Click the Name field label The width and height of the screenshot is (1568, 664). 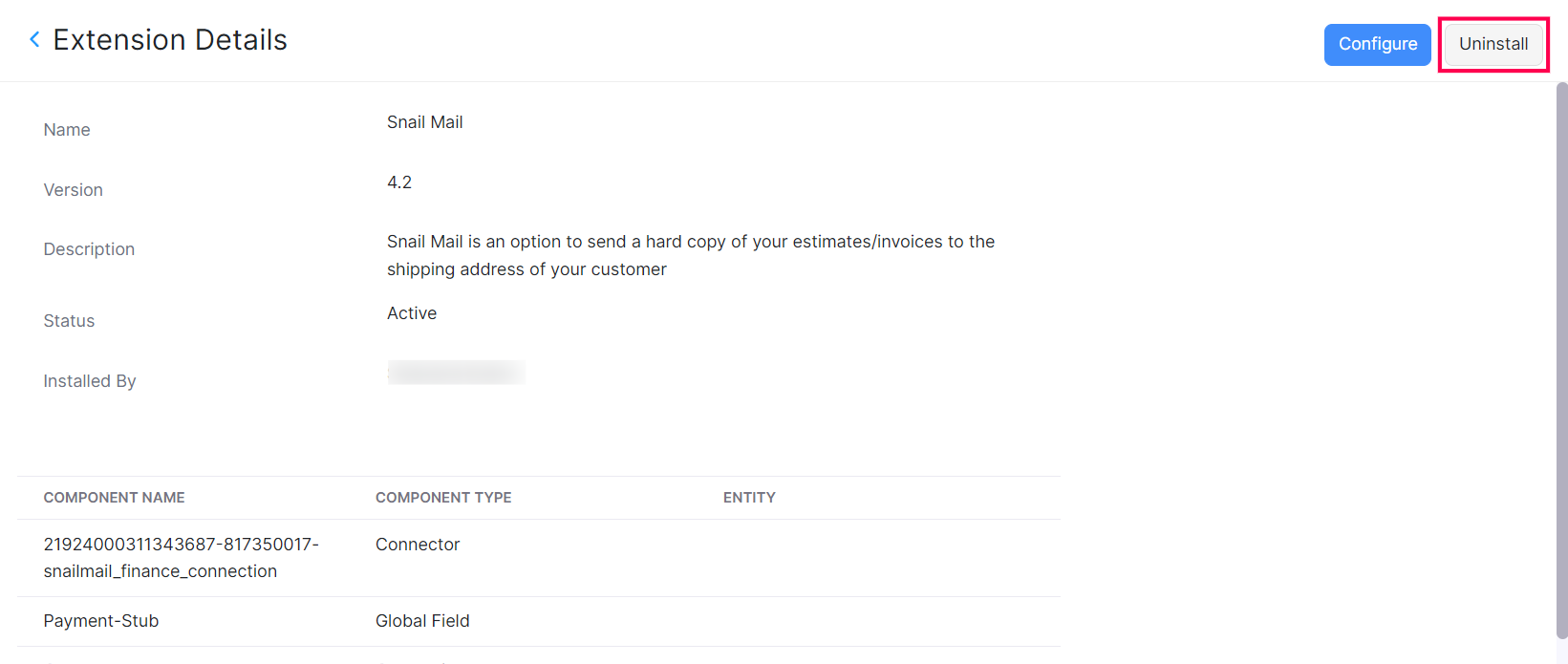tap(67, 130)
